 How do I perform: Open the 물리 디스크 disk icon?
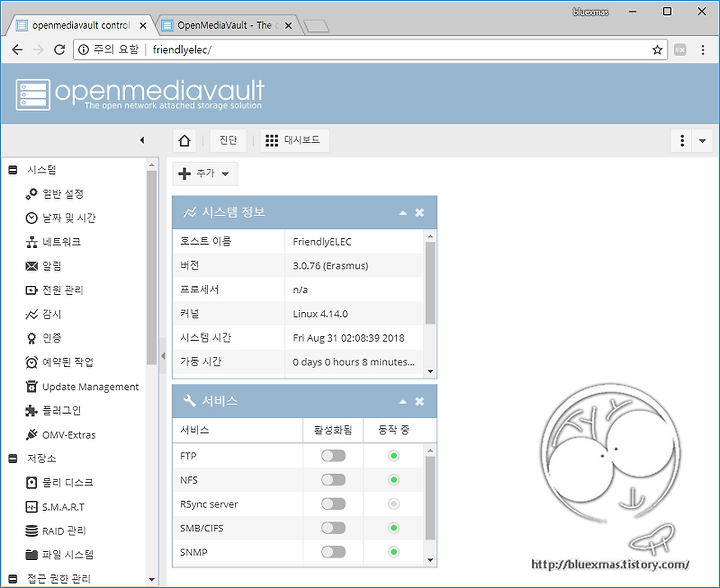(x=31, y=482)
